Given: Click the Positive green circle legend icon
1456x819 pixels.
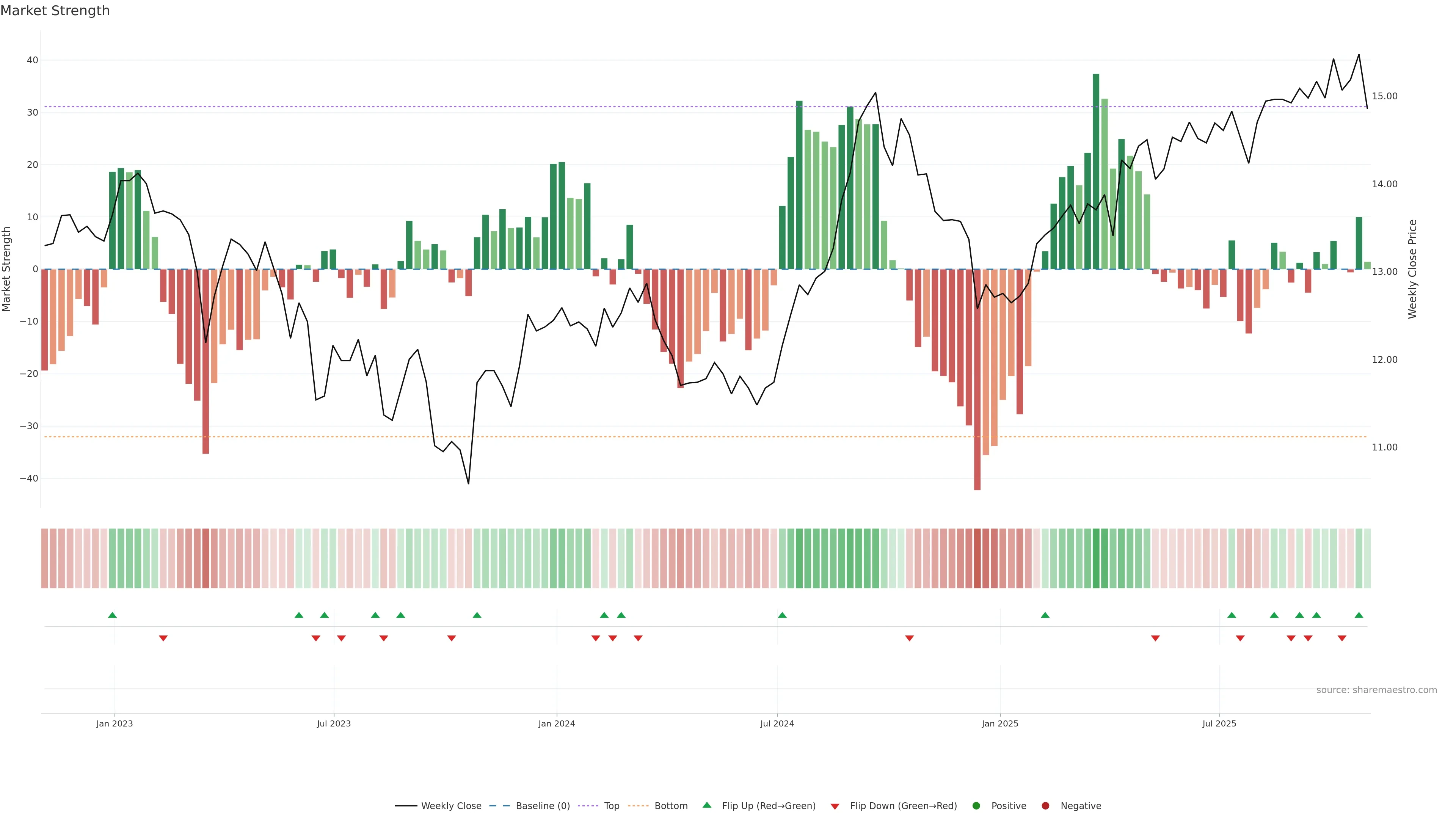Looking at the screenshot, I should click(976, 806).
